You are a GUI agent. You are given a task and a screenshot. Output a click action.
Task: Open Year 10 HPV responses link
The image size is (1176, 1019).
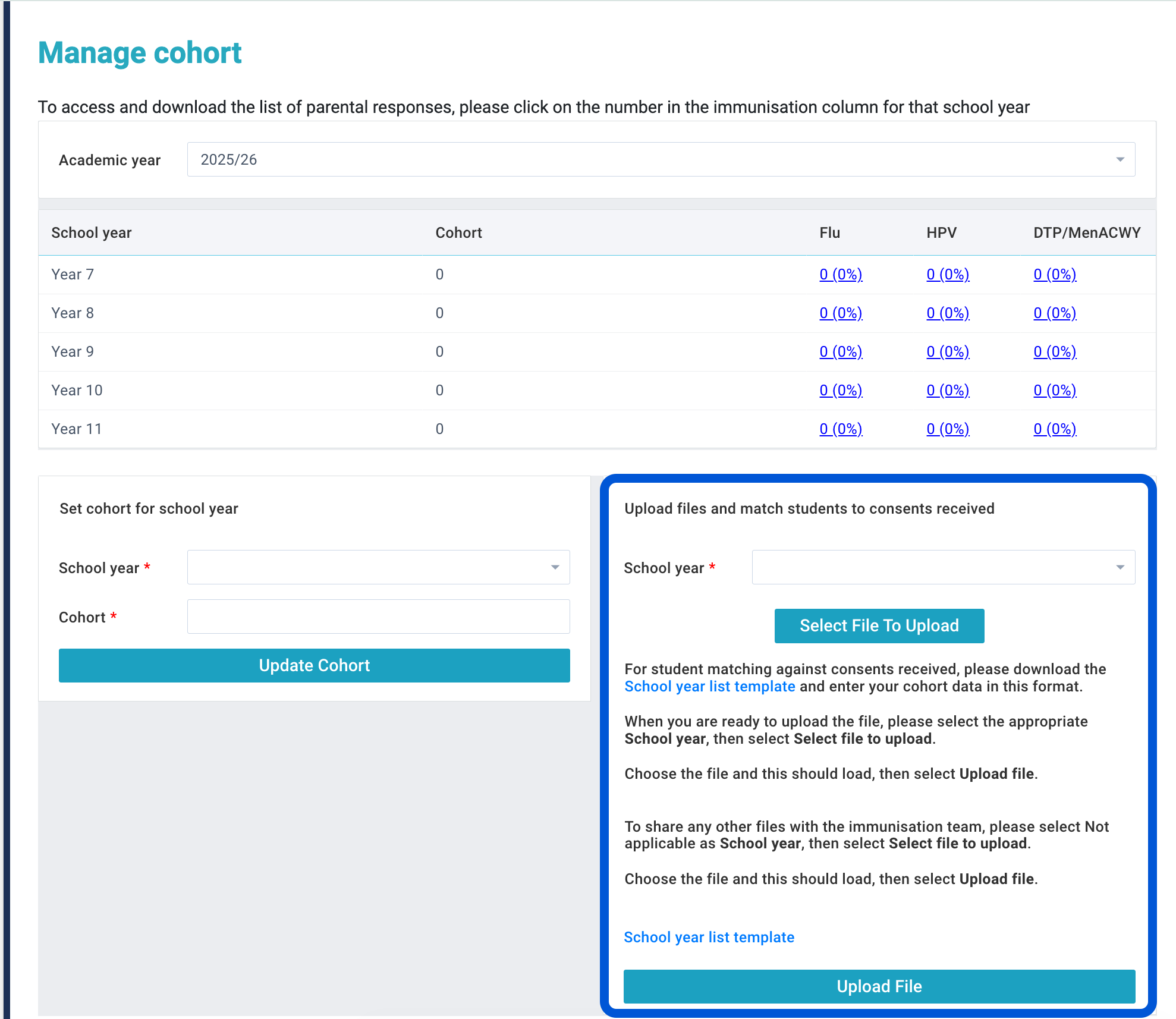point(948,390)
